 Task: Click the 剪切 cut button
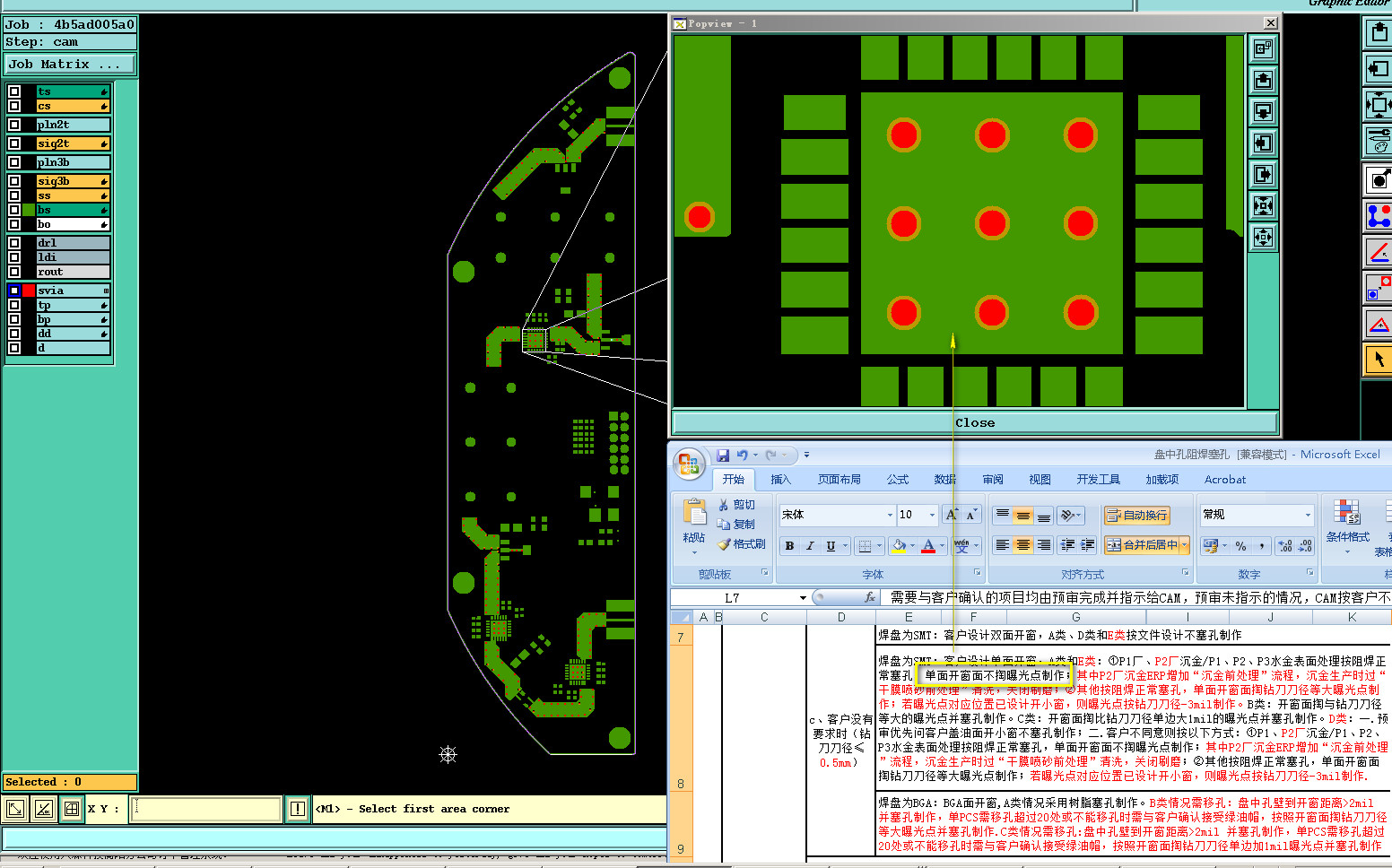coord(736,505)
